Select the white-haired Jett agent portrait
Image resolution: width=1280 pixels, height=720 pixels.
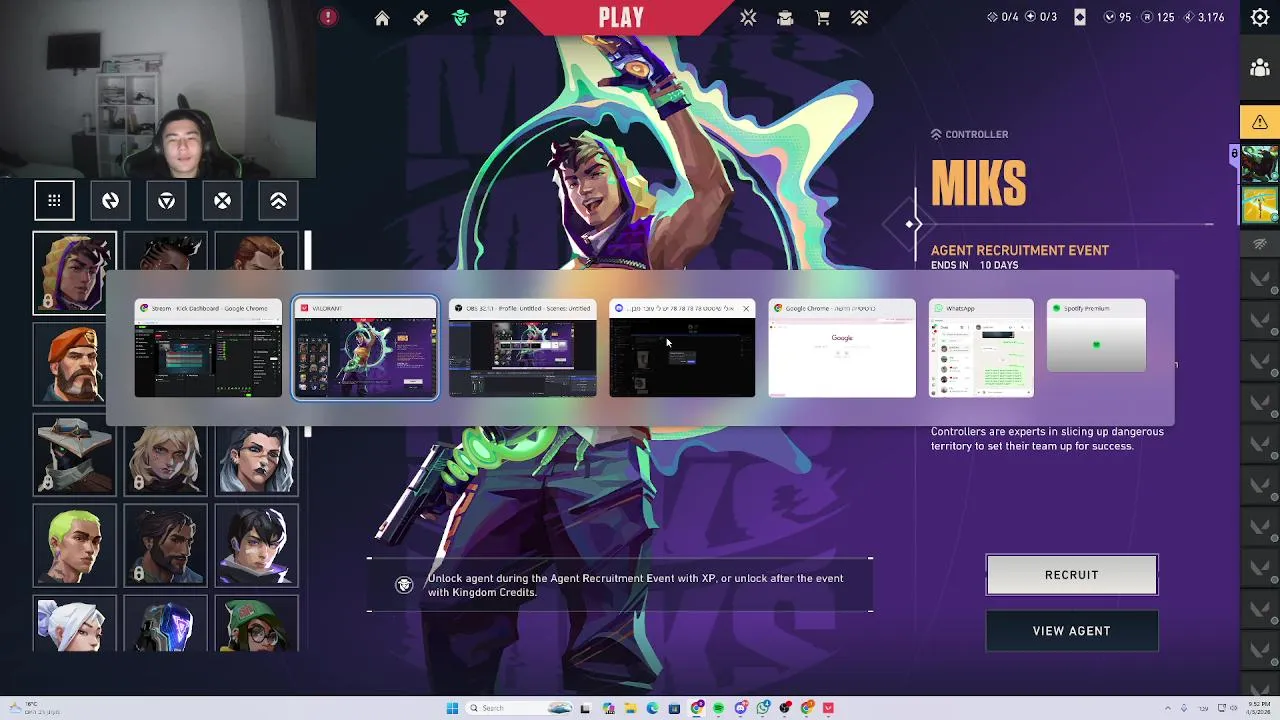(x=74, y=624)
